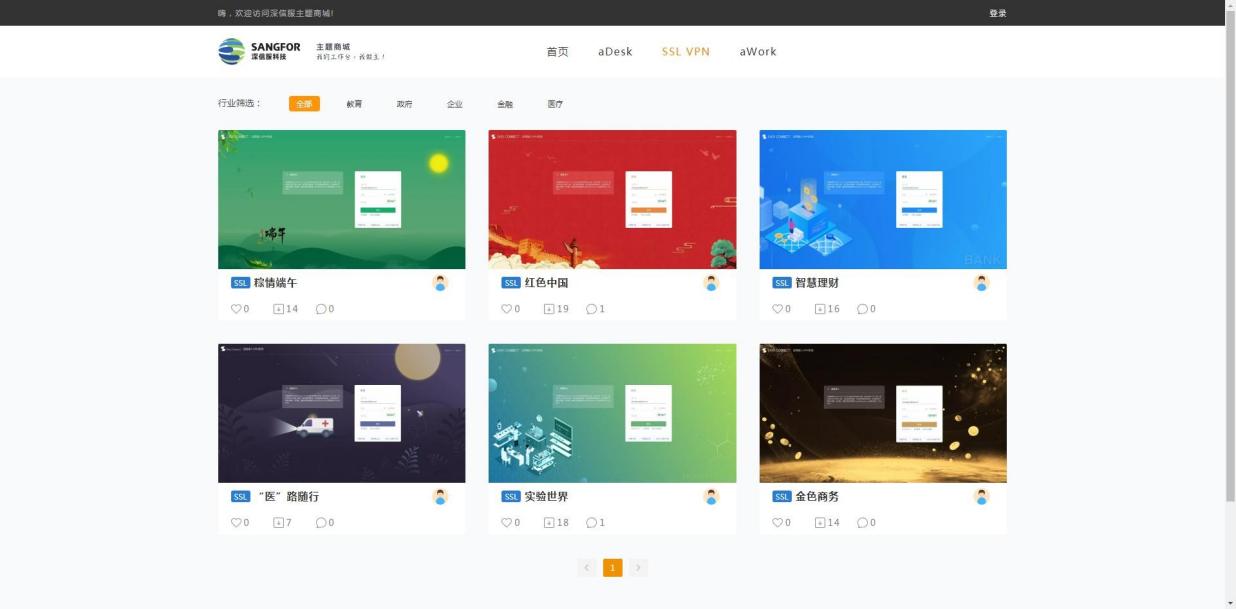Filter themes by 金融 industry
Screen dimensions: 1236x609
coord(505,104)
